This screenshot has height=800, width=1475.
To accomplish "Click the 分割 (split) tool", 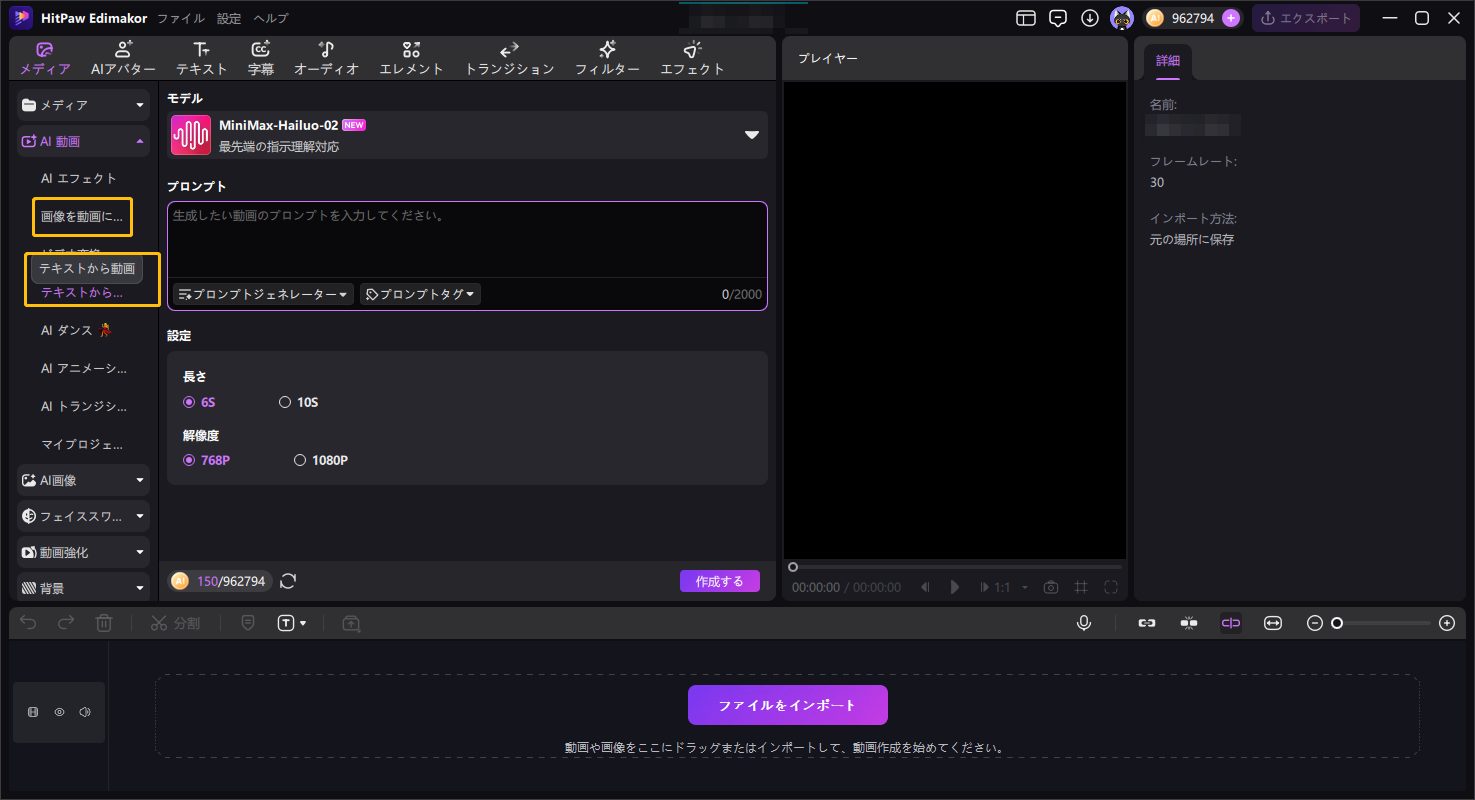I will [176, 622].
